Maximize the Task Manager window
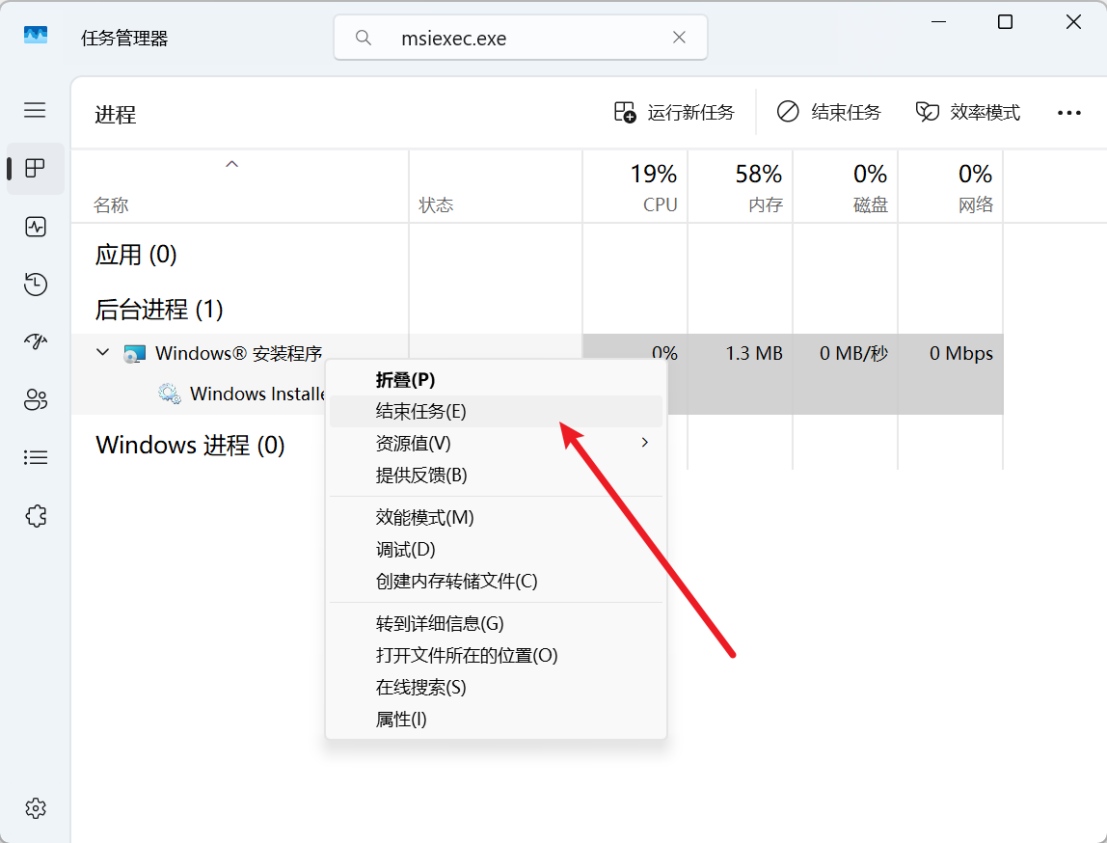This screenshot has width=1107, height=843. click(x=1005, y=22)
